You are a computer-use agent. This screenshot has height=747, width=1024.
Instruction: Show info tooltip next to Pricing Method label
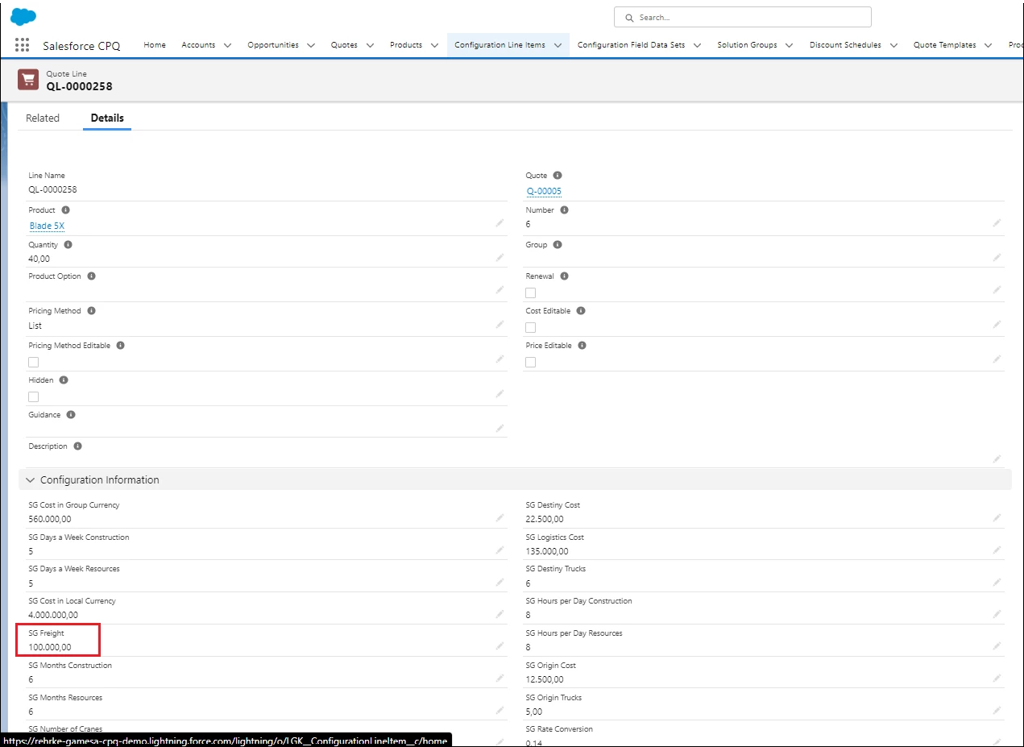pyautogui.click(x=91, y=311)
